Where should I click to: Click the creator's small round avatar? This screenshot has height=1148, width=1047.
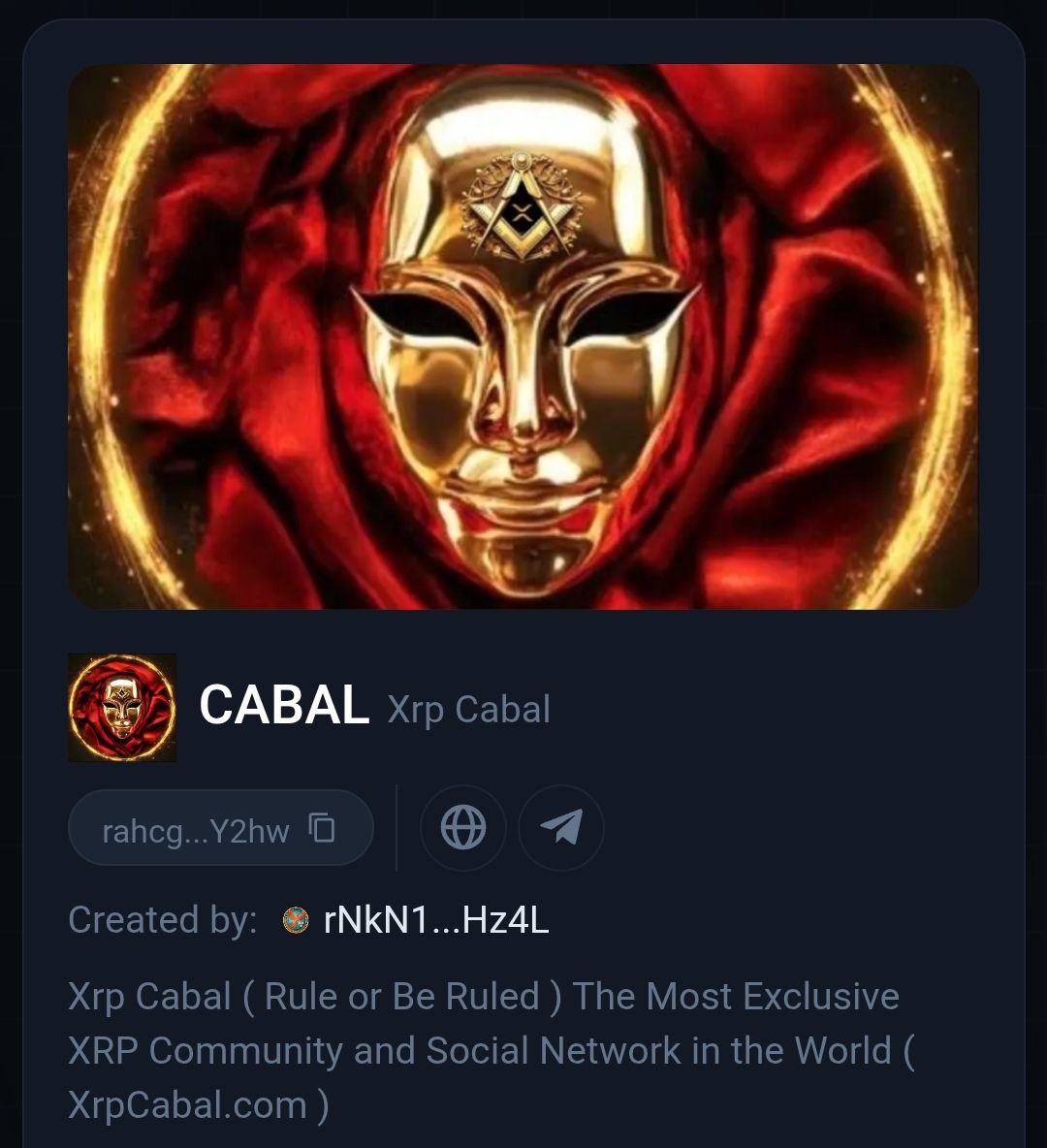(296, 920)
